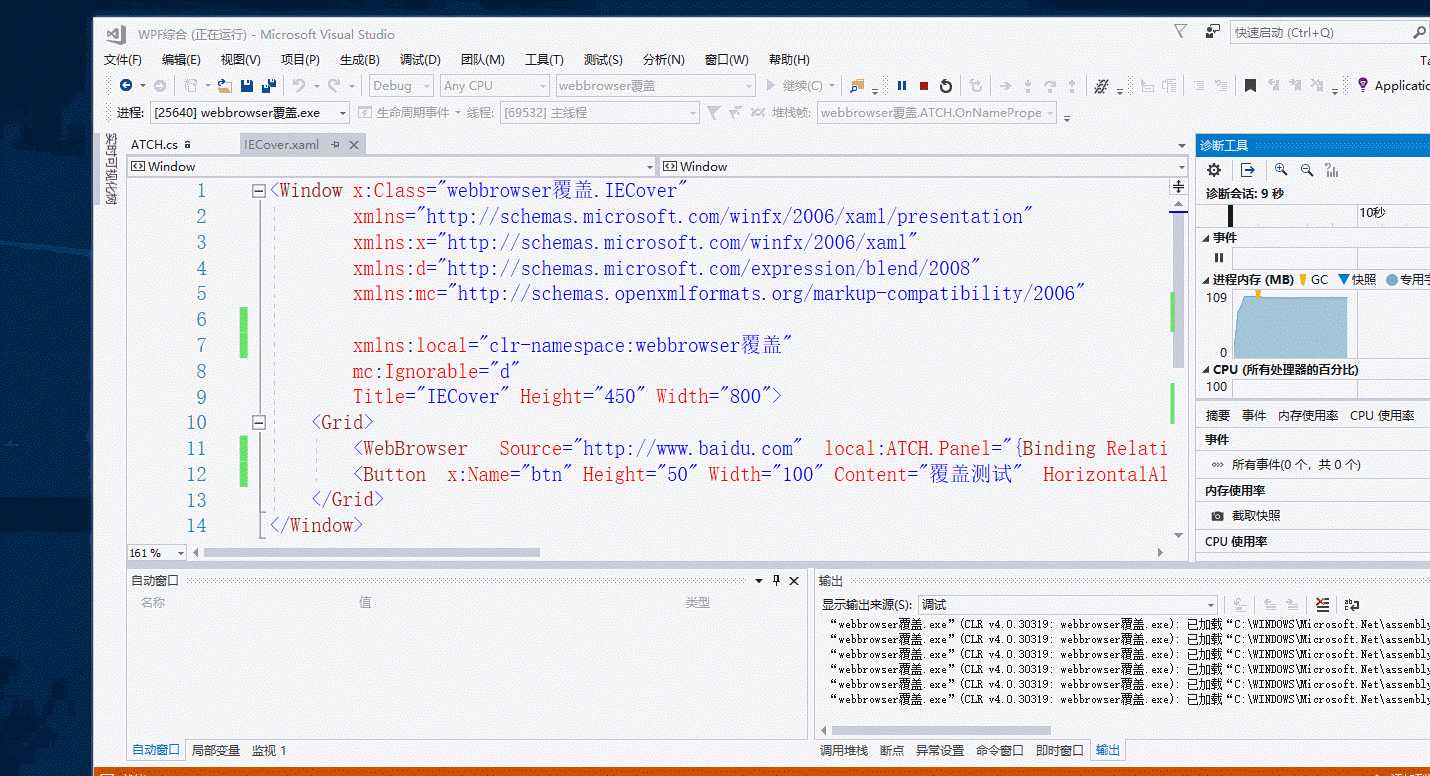1430x776 pixels.
Task: Click the Undo arrow icon
Action: (x=298, y=86)
